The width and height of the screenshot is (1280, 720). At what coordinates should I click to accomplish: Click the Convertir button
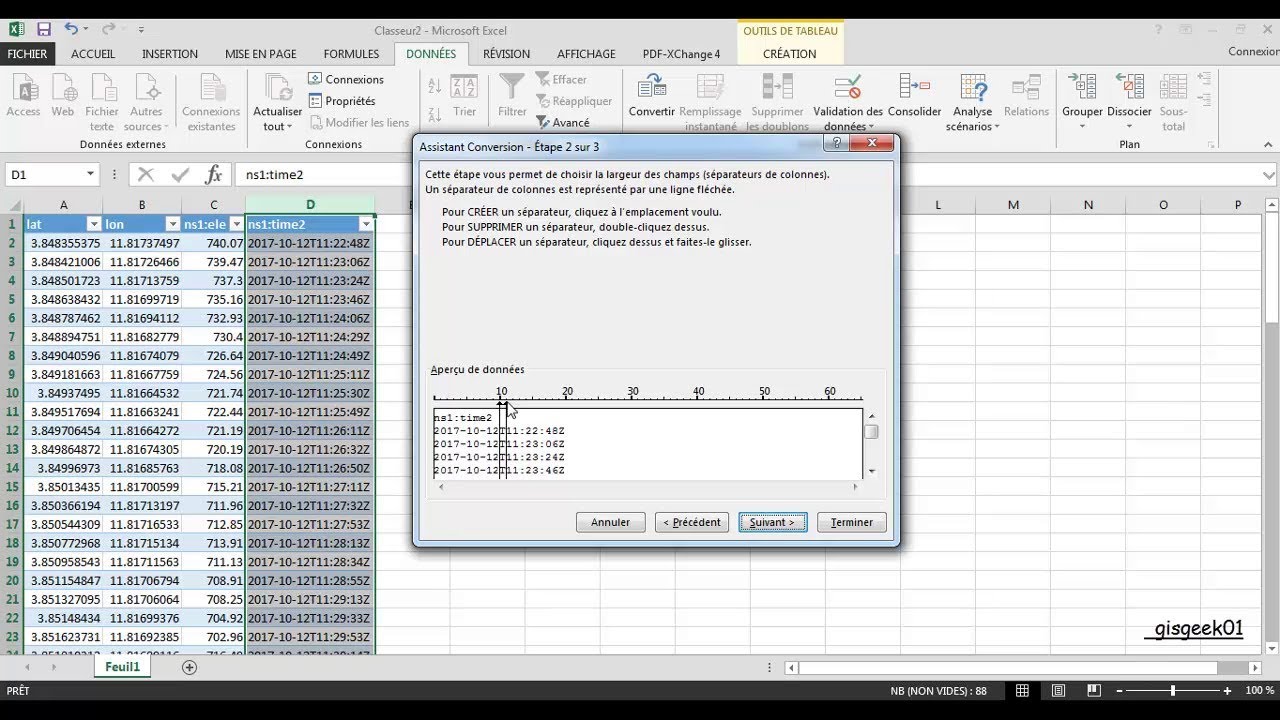(x=651, y=98)
